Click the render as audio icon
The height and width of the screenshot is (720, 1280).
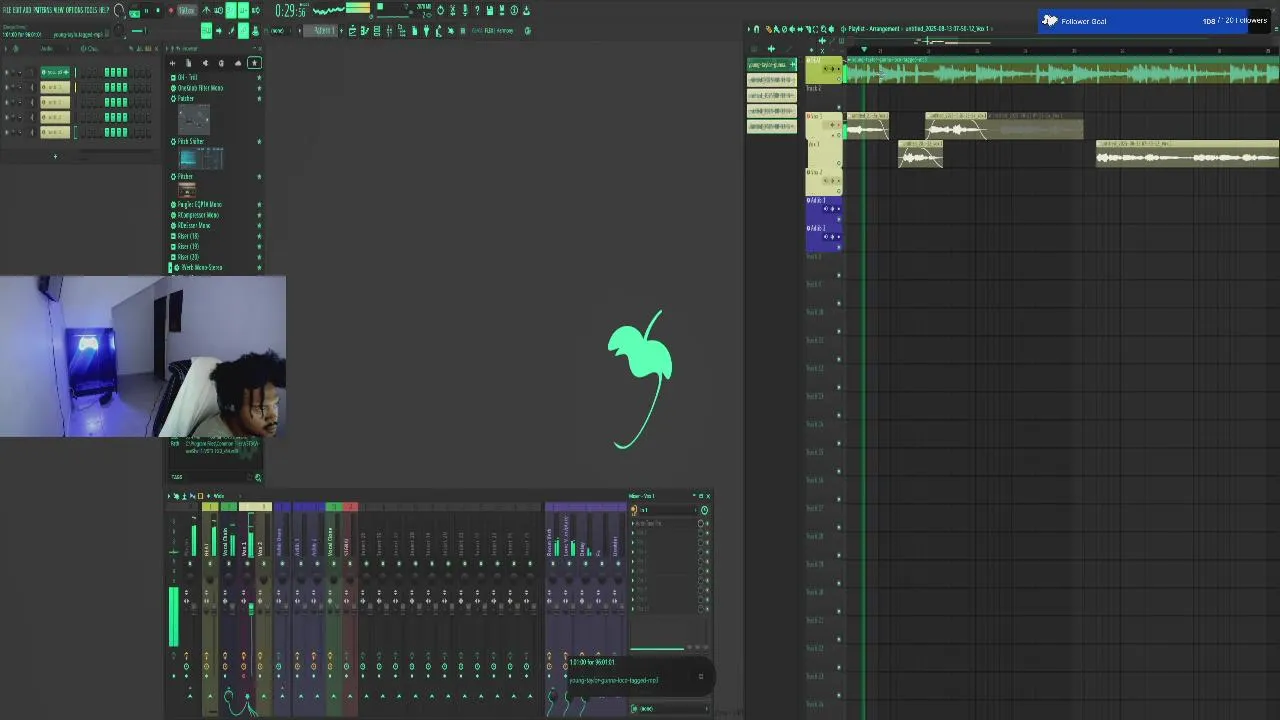click(x=501, y=10)
